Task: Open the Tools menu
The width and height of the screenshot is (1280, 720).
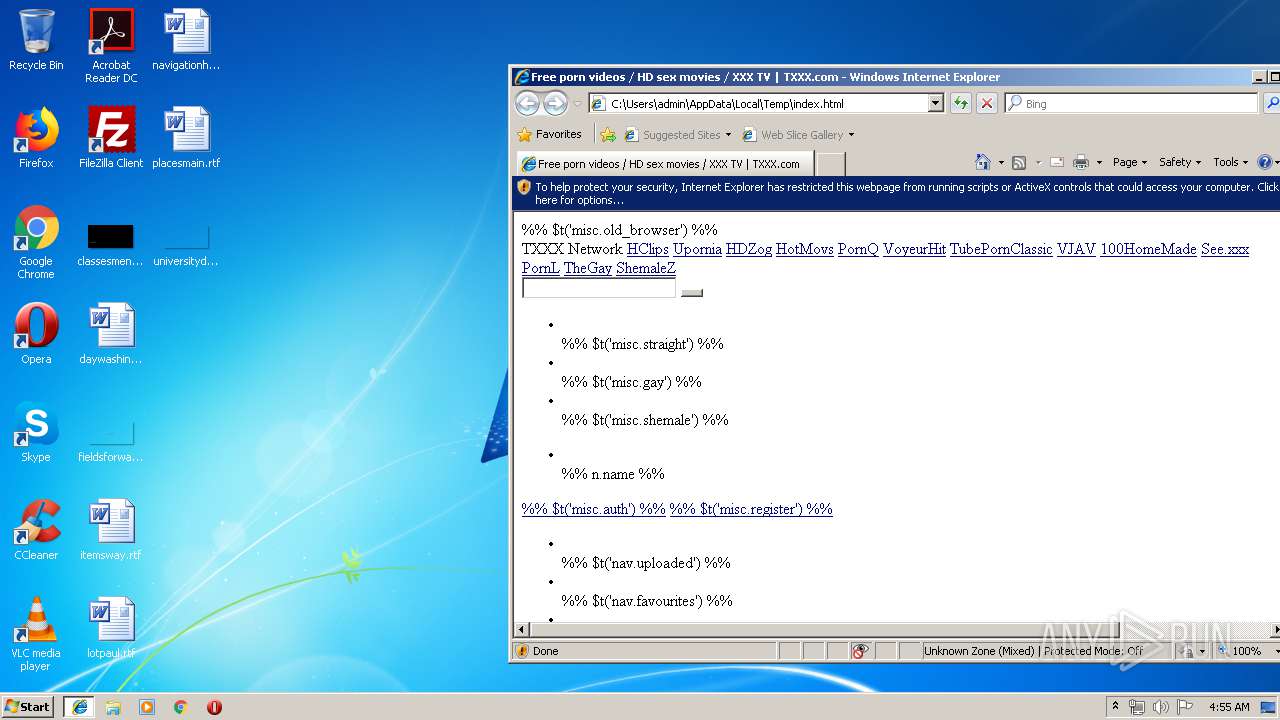Action: pos(1231,162)
